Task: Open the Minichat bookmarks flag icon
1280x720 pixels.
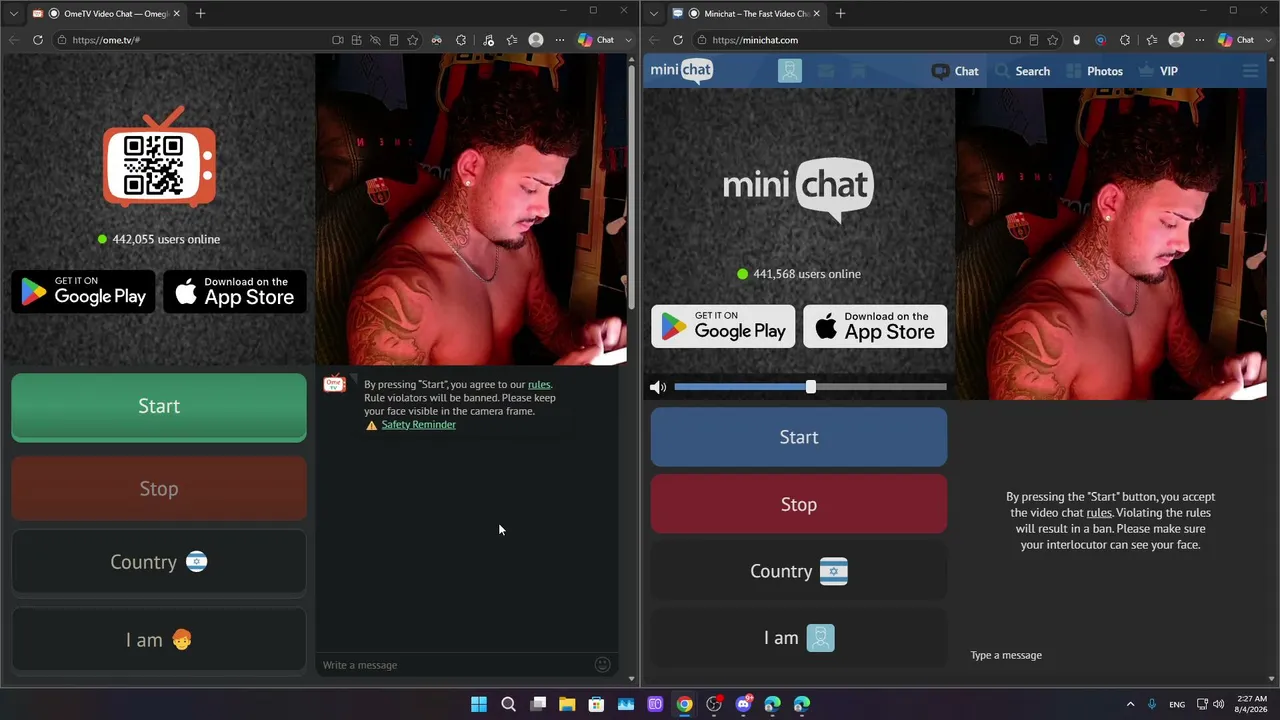Action: tap(857, 71)
